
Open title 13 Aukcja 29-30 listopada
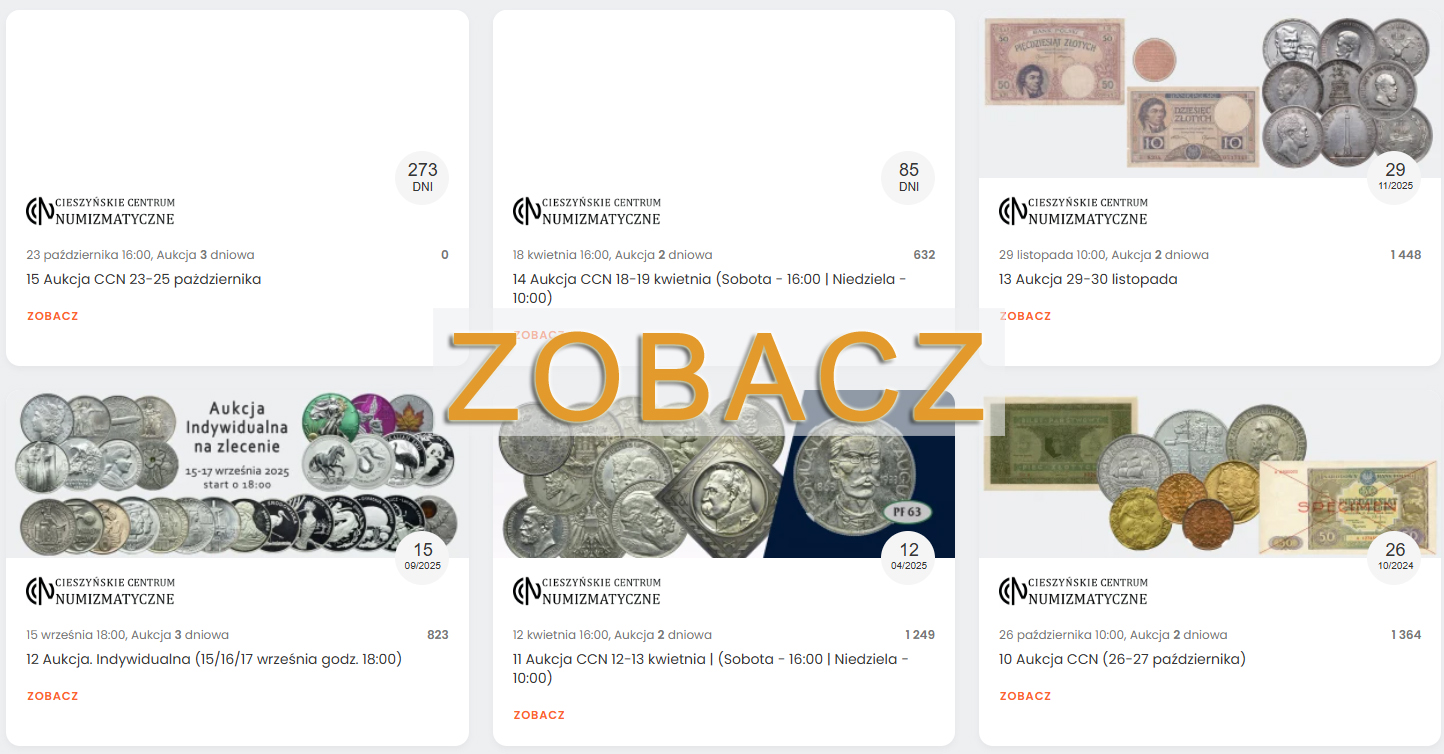pos(1088,279)
